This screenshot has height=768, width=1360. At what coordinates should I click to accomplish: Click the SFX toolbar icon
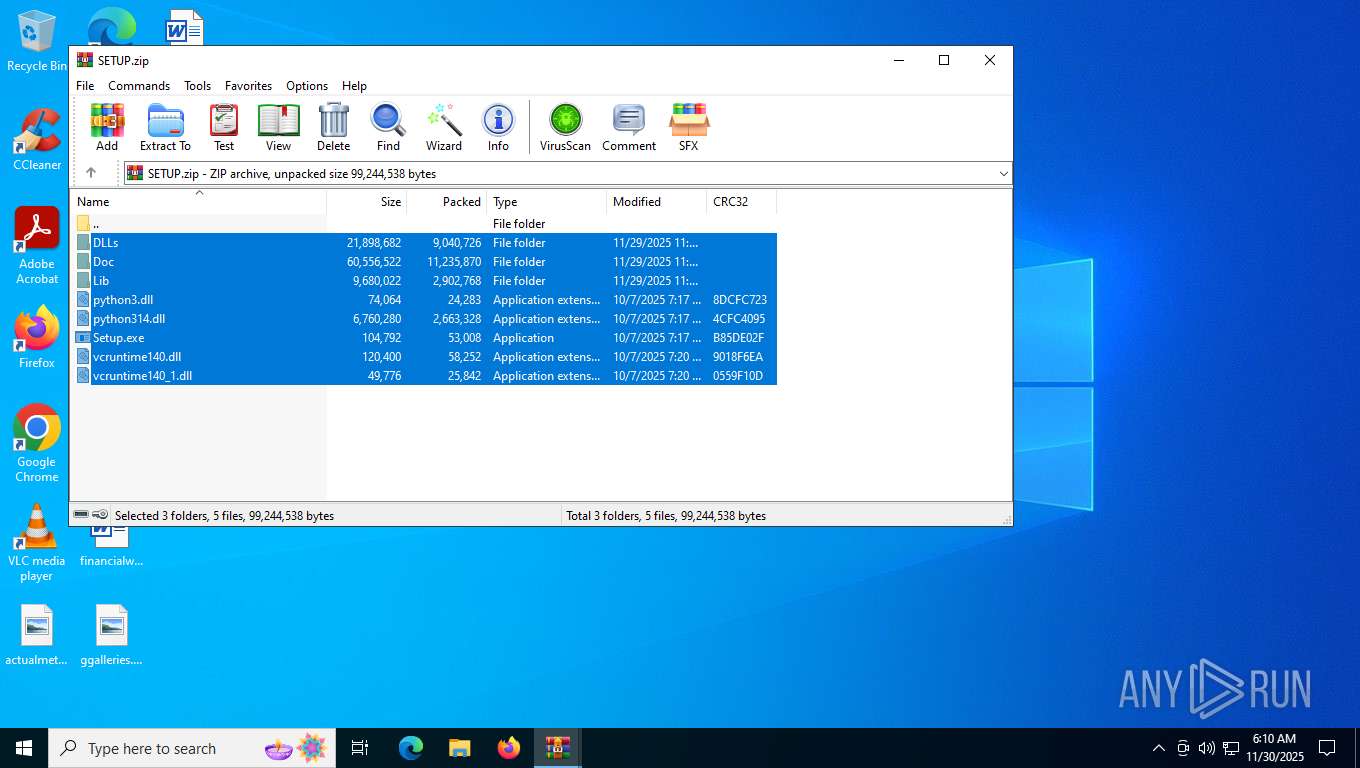689,127
